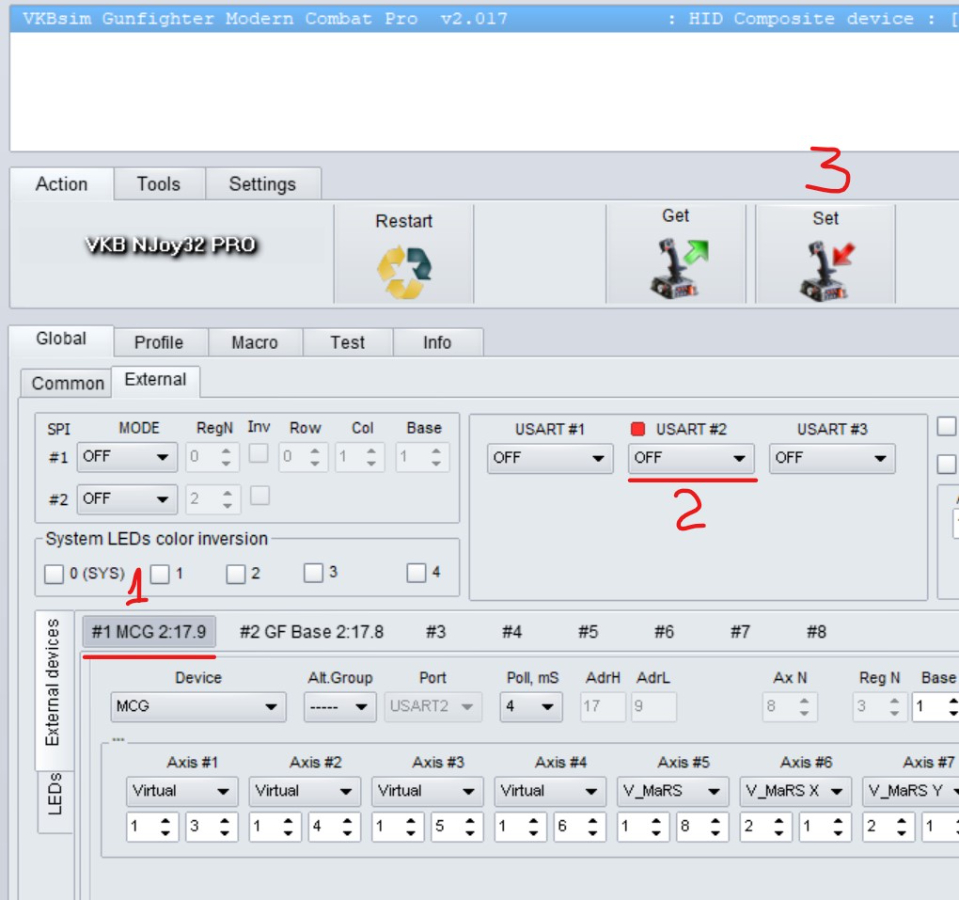Toggle LED color inversion checkbox 3
This screenshot has width=959, height=900.
[x=313, y=573]
